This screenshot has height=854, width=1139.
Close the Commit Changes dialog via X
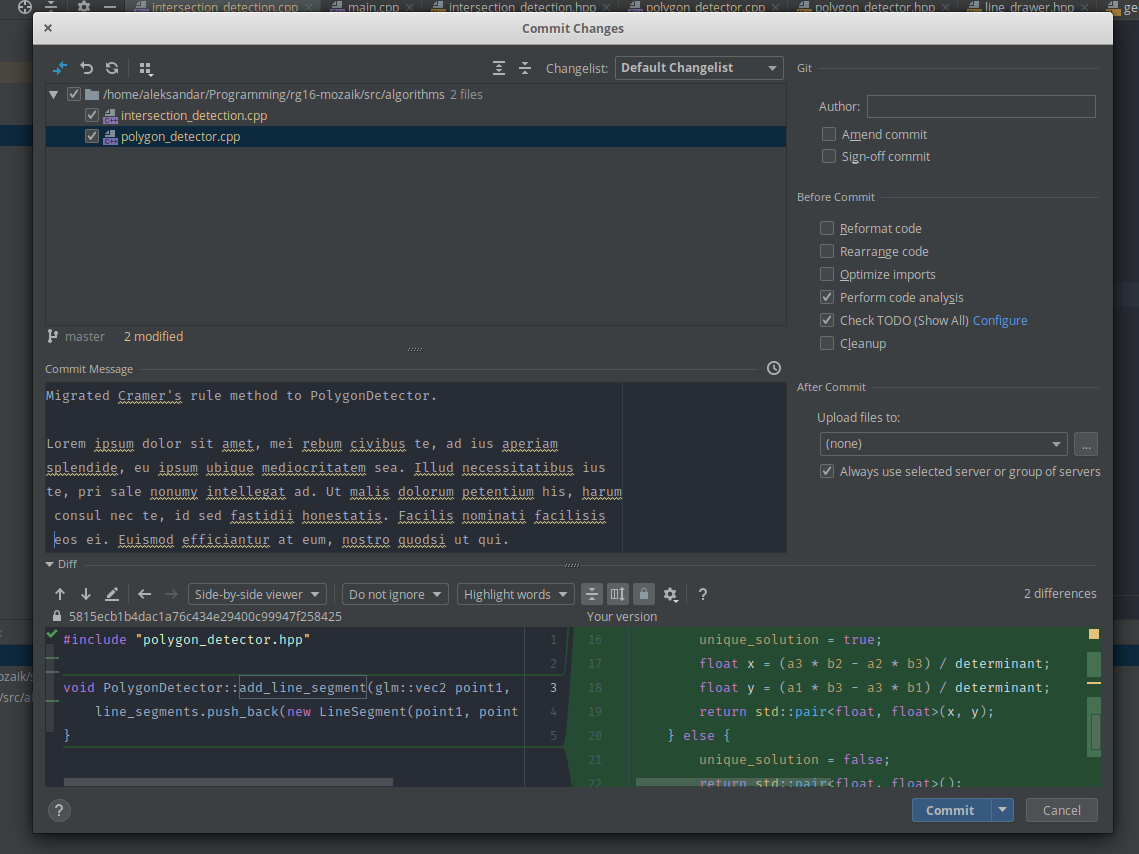(48, 28)
